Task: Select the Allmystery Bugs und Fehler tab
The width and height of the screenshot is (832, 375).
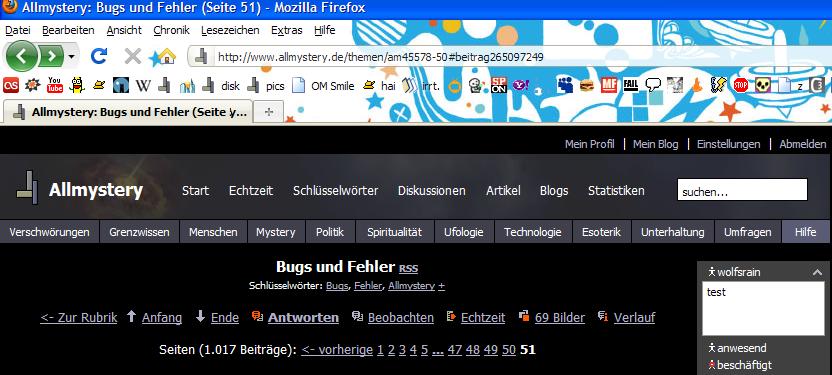Action: (x=128, y=112)
